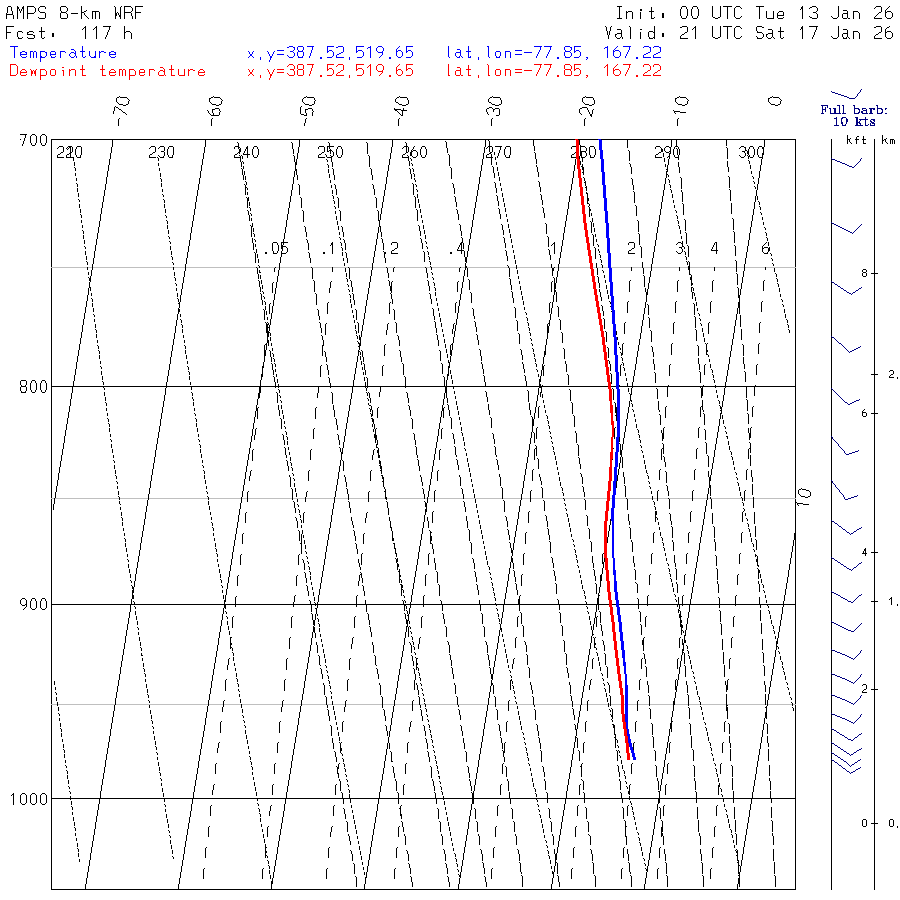Click the '.4' mixing ratio label
This screenshot has height=900, width=900.
457,249
